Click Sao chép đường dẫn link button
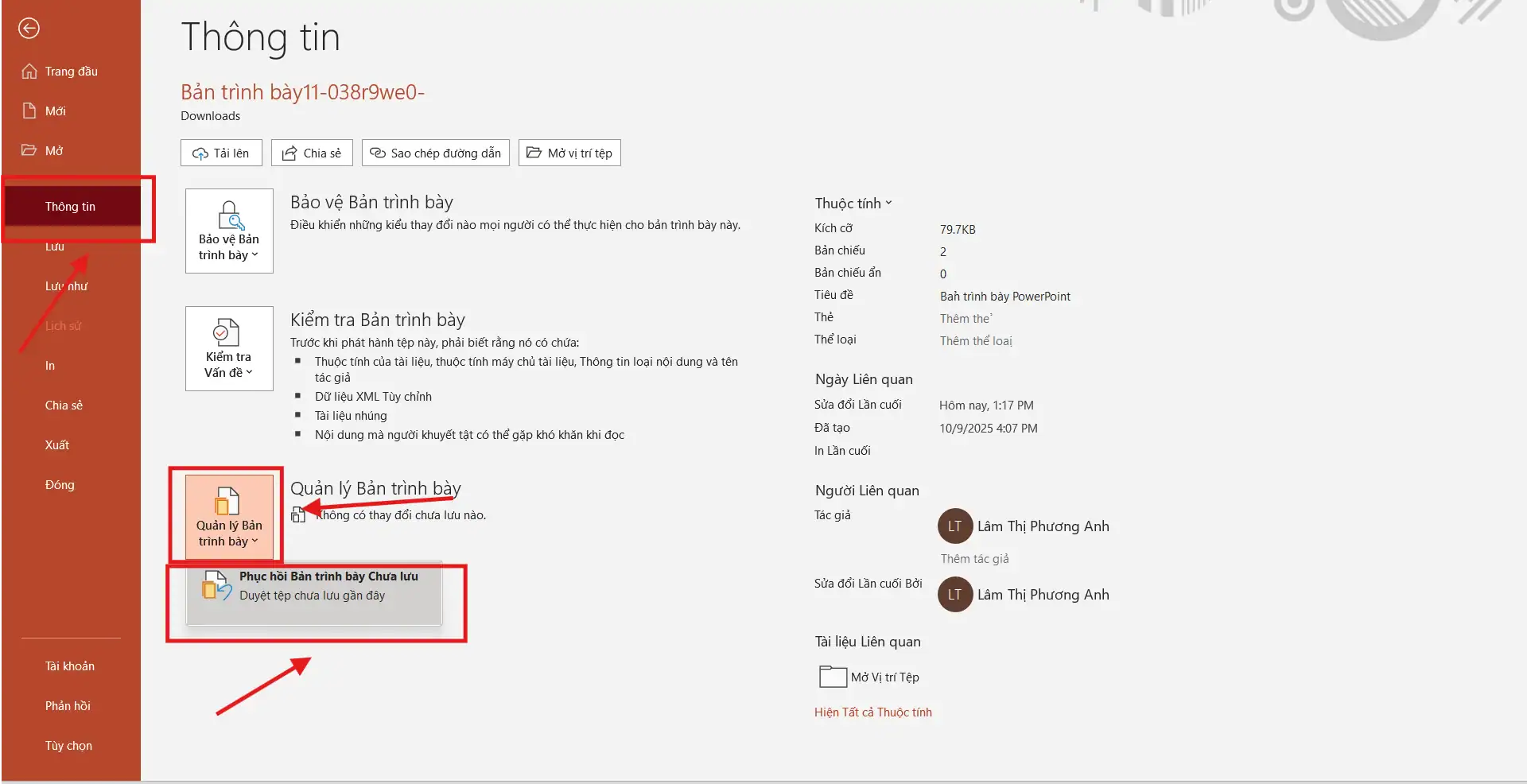Screen dimensions: 1527x784 [x=436, y=153]
